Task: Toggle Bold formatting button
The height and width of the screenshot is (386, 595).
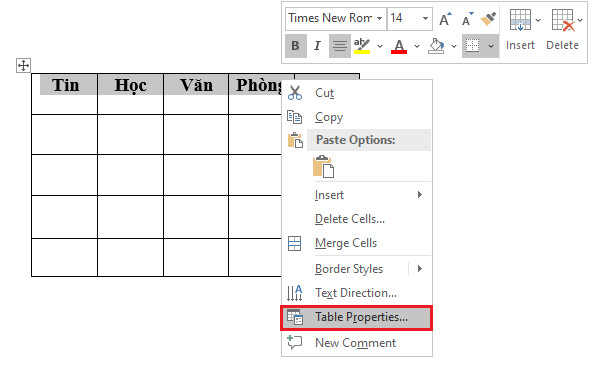Action: point(296,46)
